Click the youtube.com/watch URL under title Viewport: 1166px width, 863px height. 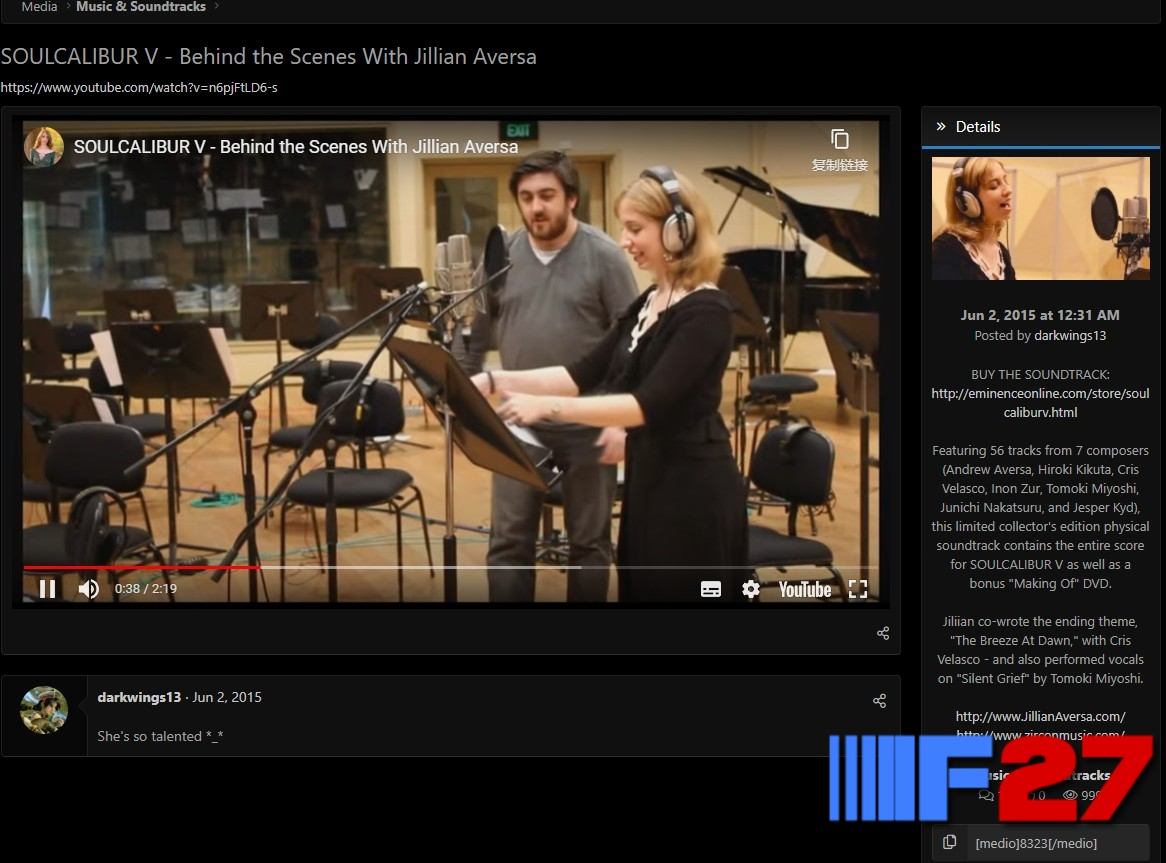pyautogui.click(x=139, y=88)
